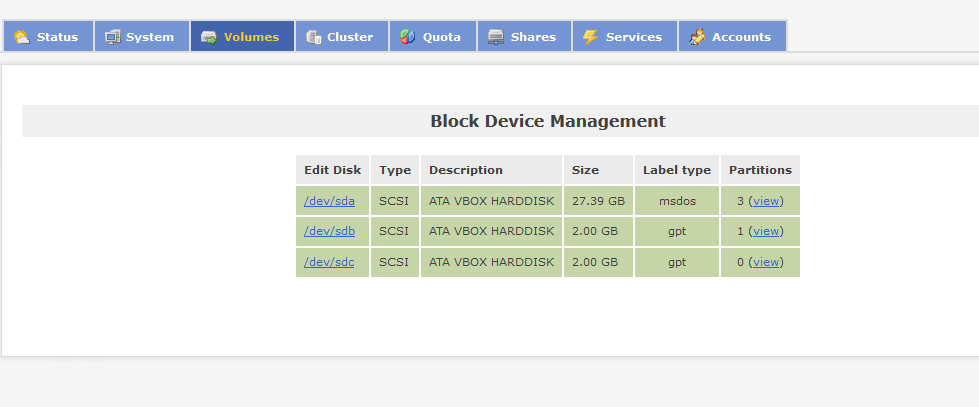Screen dimensions: 979x407
Task: Click the Shares tab disk icon
Action: coord(496,37)
